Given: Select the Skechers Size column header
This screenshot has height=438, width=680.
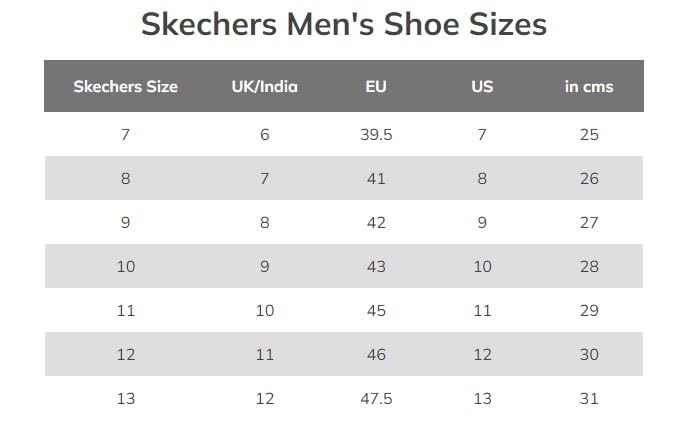Looking at the screenshot, I should 125,86.
